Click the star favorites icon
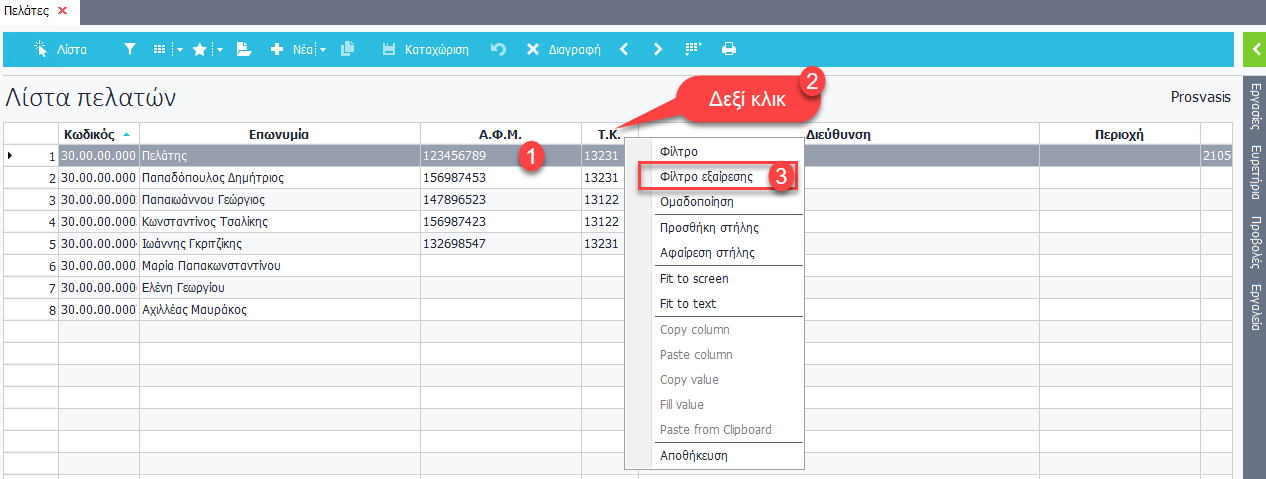This screenshot has width=1266, height=479. tap(199, 49)
